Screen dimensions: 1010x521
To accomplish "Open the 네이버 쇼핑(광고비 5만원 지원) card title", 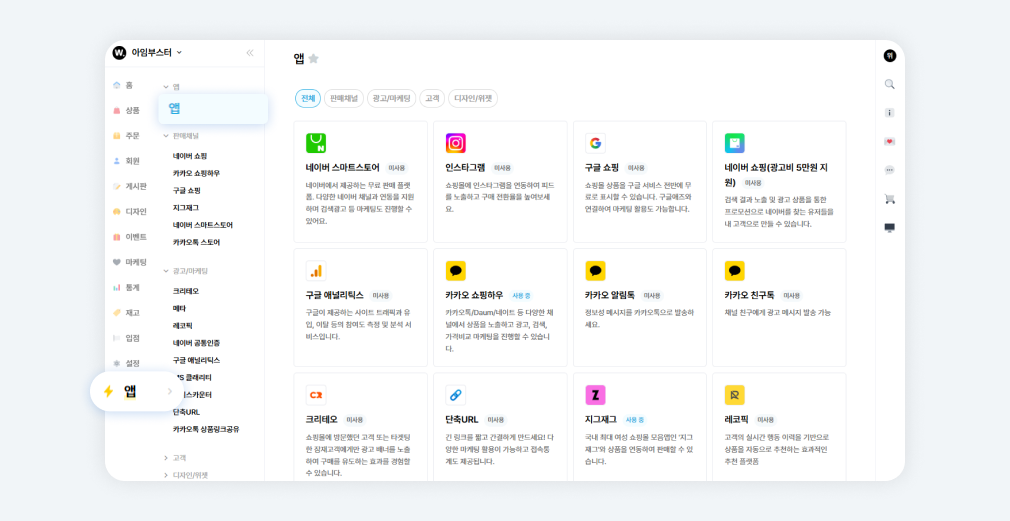I will pyautogui.click(x=776, y=175).
